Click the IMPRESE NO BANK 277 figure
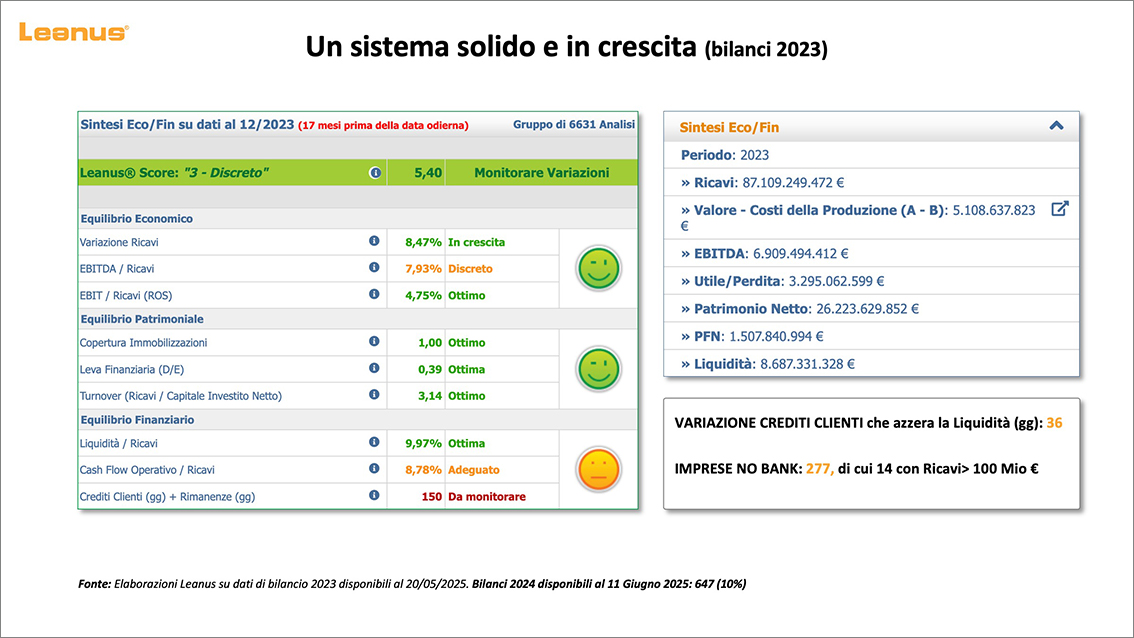The height and width of the screenshot is (638, 1134). point(820,469)
